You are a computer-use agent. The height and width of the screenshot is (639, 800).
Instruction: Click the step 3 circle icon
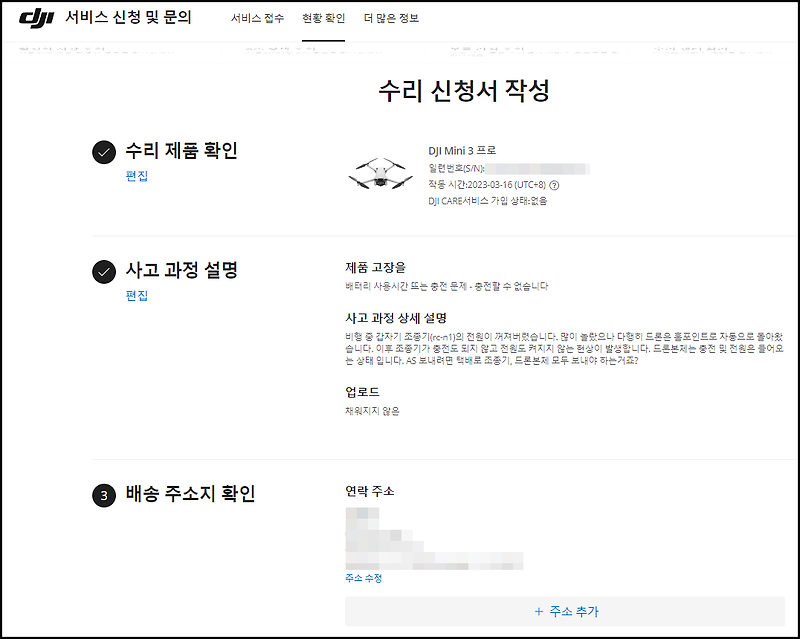click(x=104, y=496)
